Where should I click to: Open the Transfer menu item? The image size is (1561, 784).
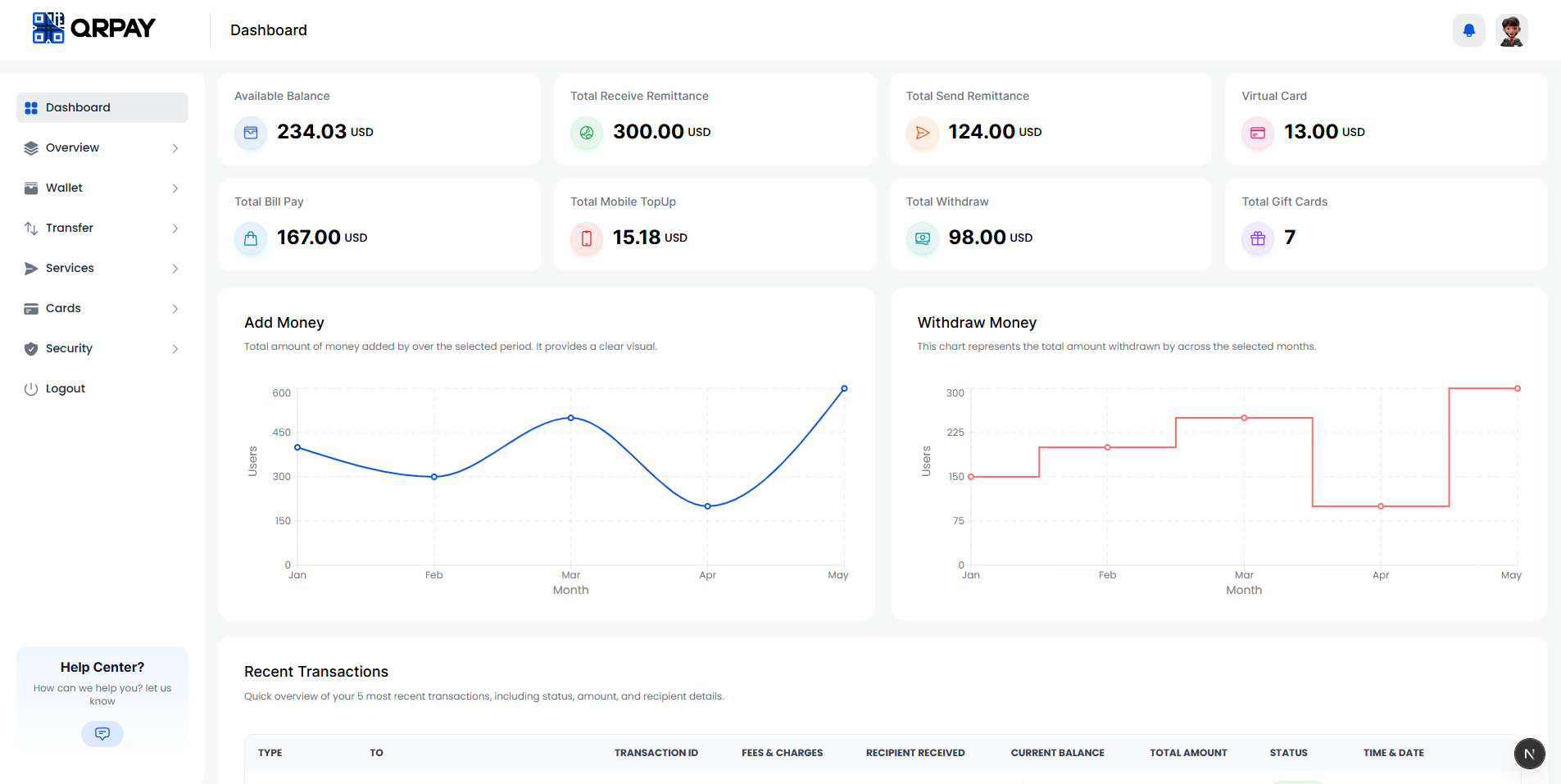pos(102,228)
